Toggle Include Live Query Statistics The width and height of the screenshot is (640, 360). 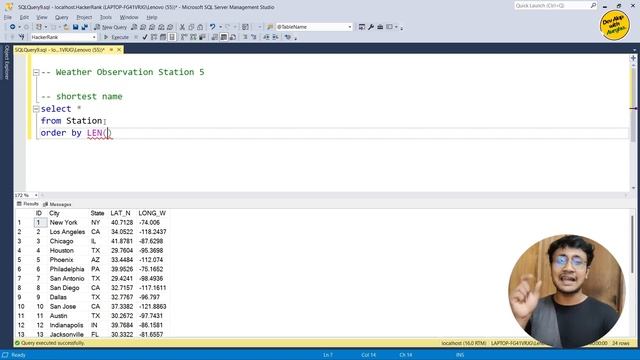click(x=193, y=37)
